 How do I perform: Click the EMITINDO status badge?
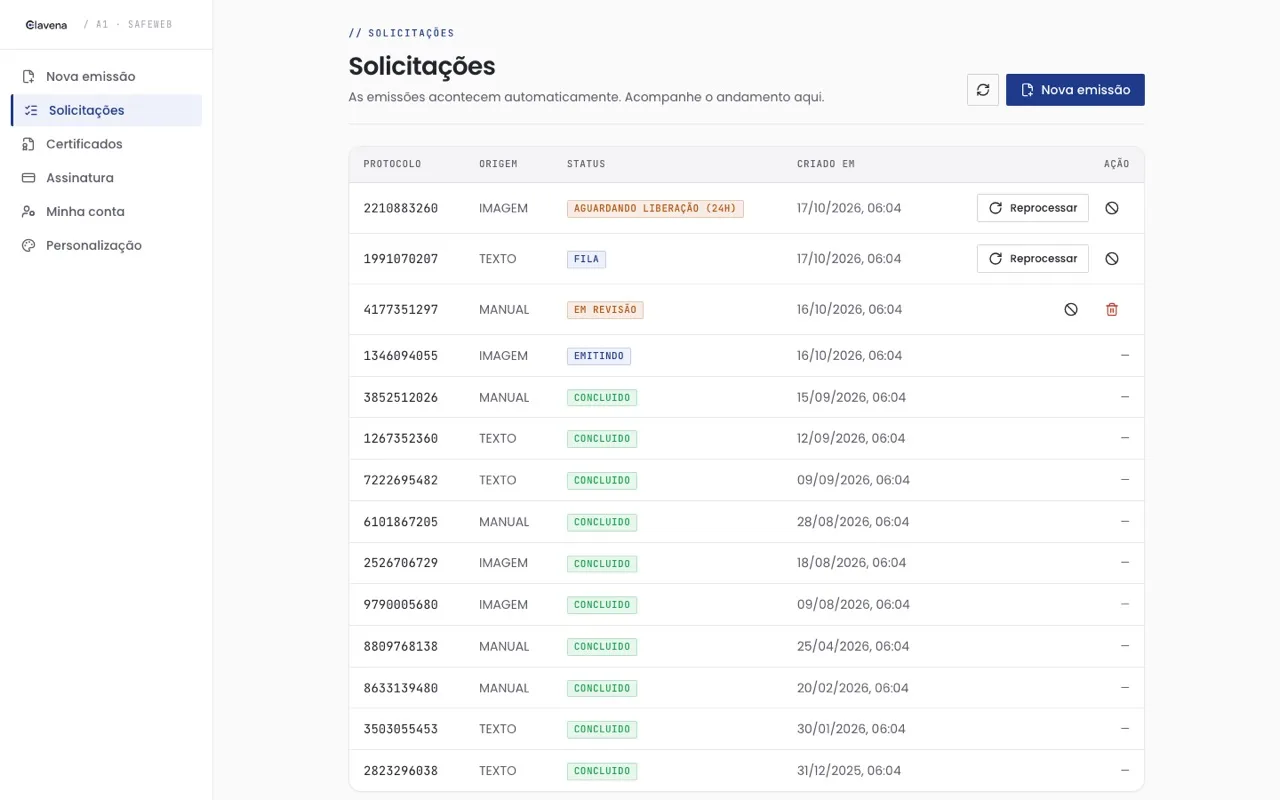[599, 356]
